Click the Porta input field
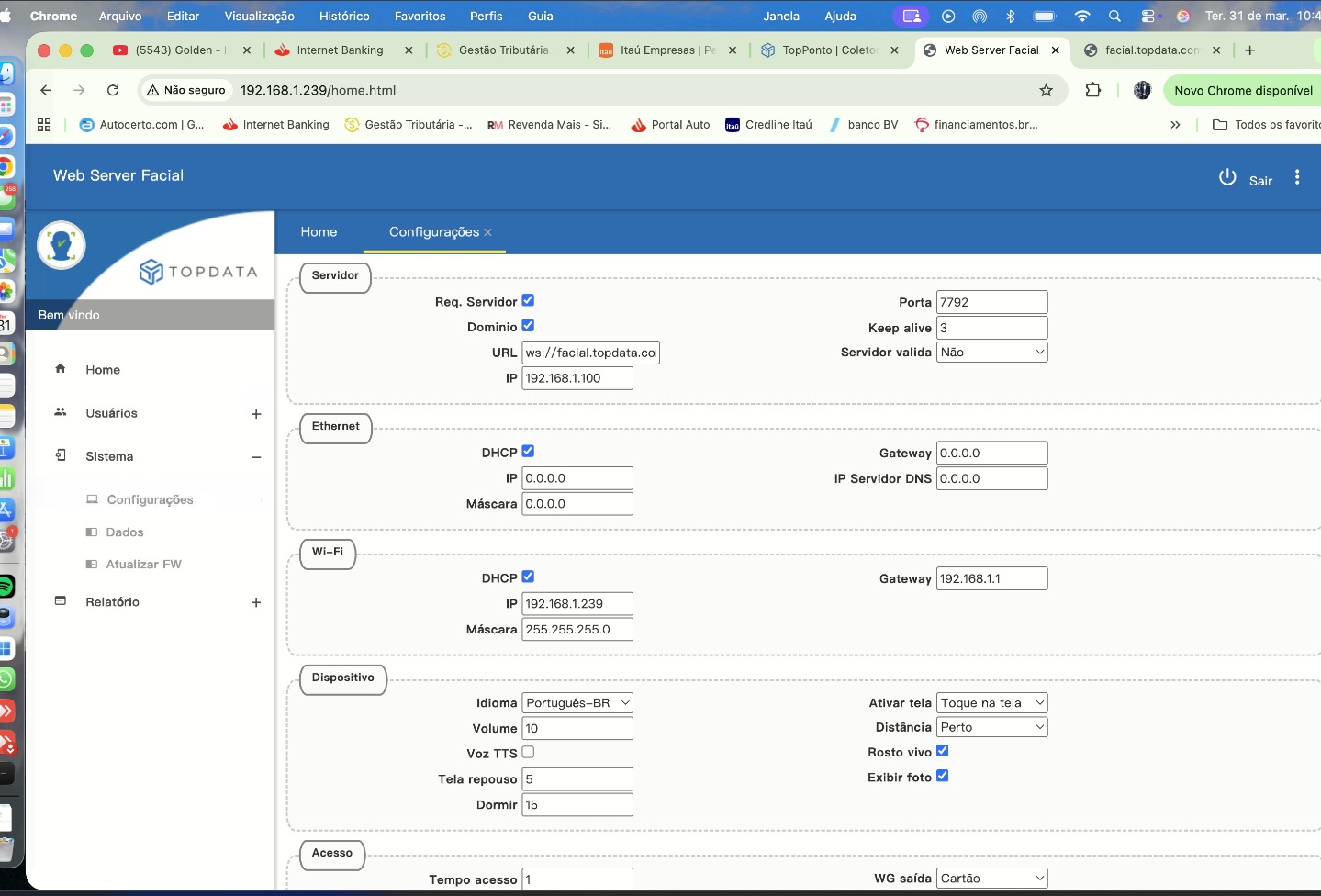The image size is (1321, 896). pyautogui.click(x=991, y=302)
